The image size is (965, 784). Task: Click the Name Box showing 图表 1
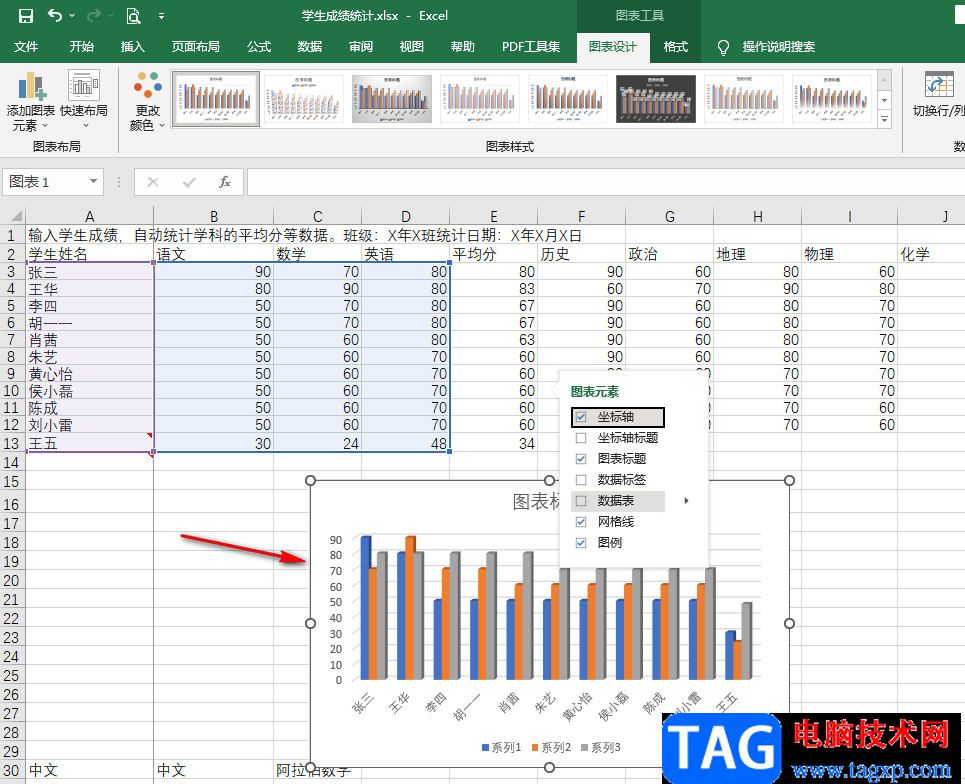coord(46,182)
